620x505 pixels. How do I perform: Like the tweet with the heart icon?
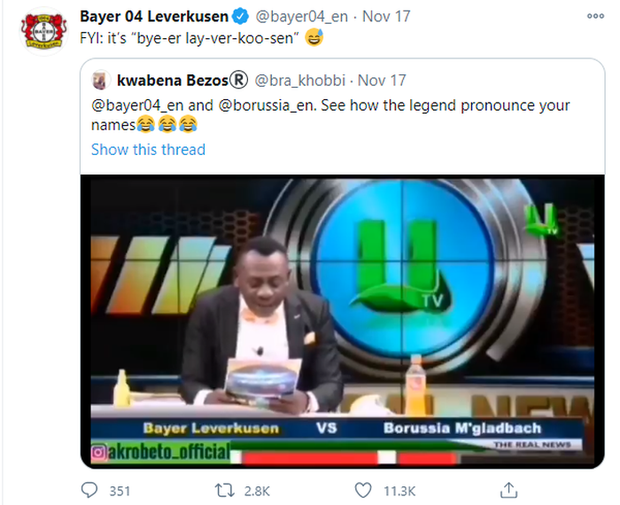coord(363,490)
